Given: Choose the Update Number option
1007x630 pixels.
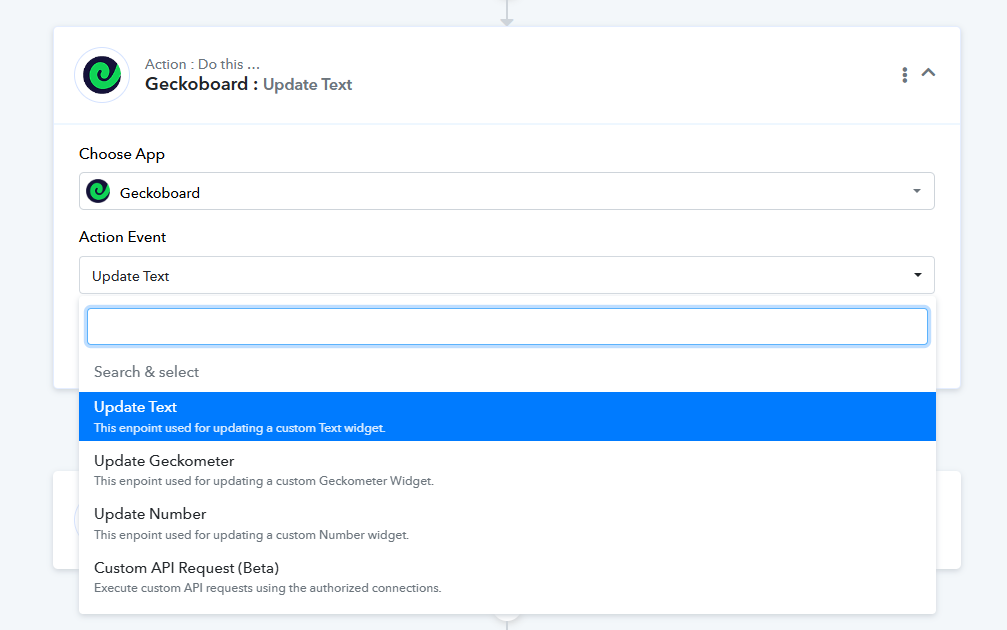Looking at the screenshot, I should [507, 523].
